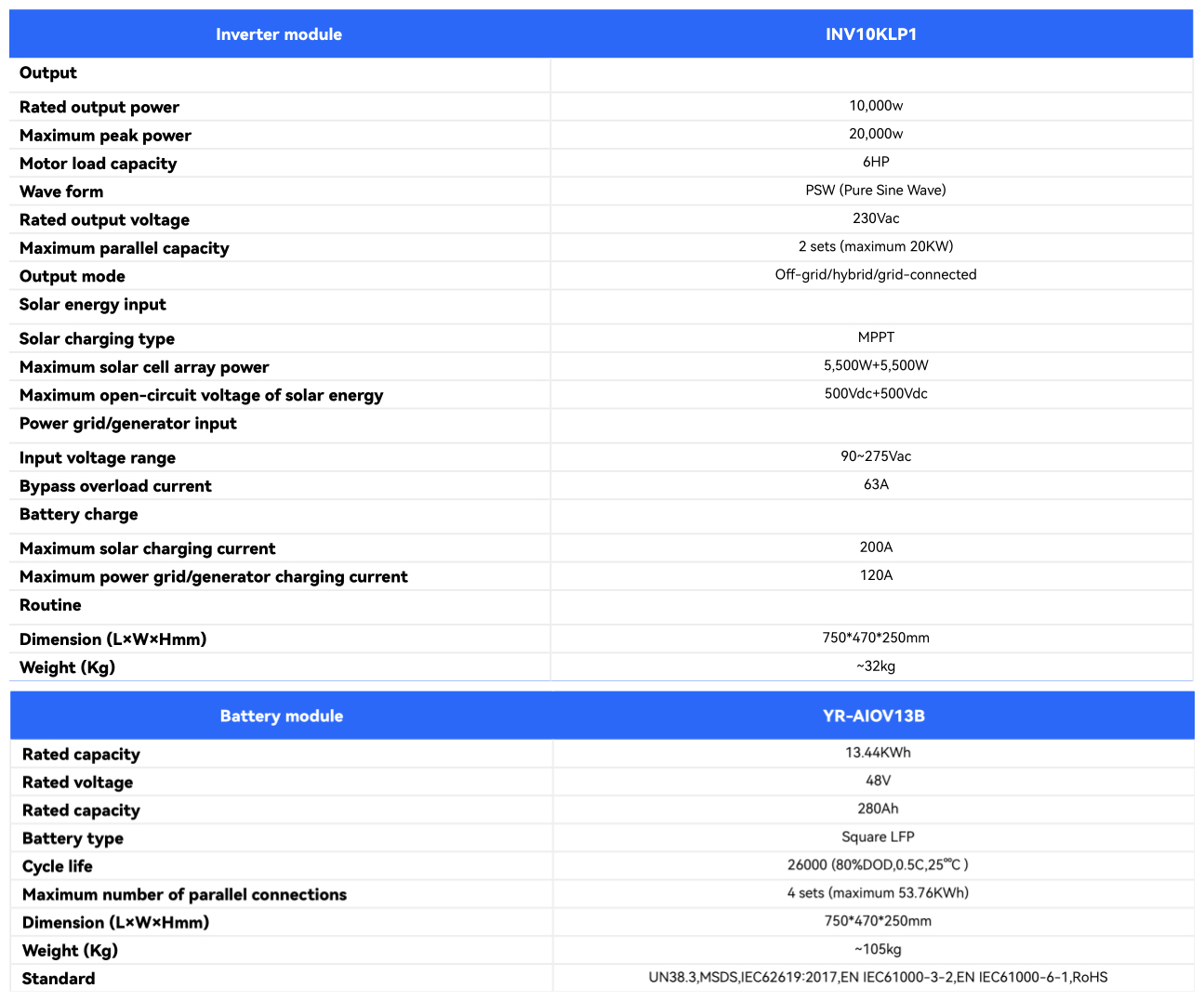Click the "Bypass overload current" label
Image resolution: width=1204 pixels, height=1001 pixels.
coord(115,486)
